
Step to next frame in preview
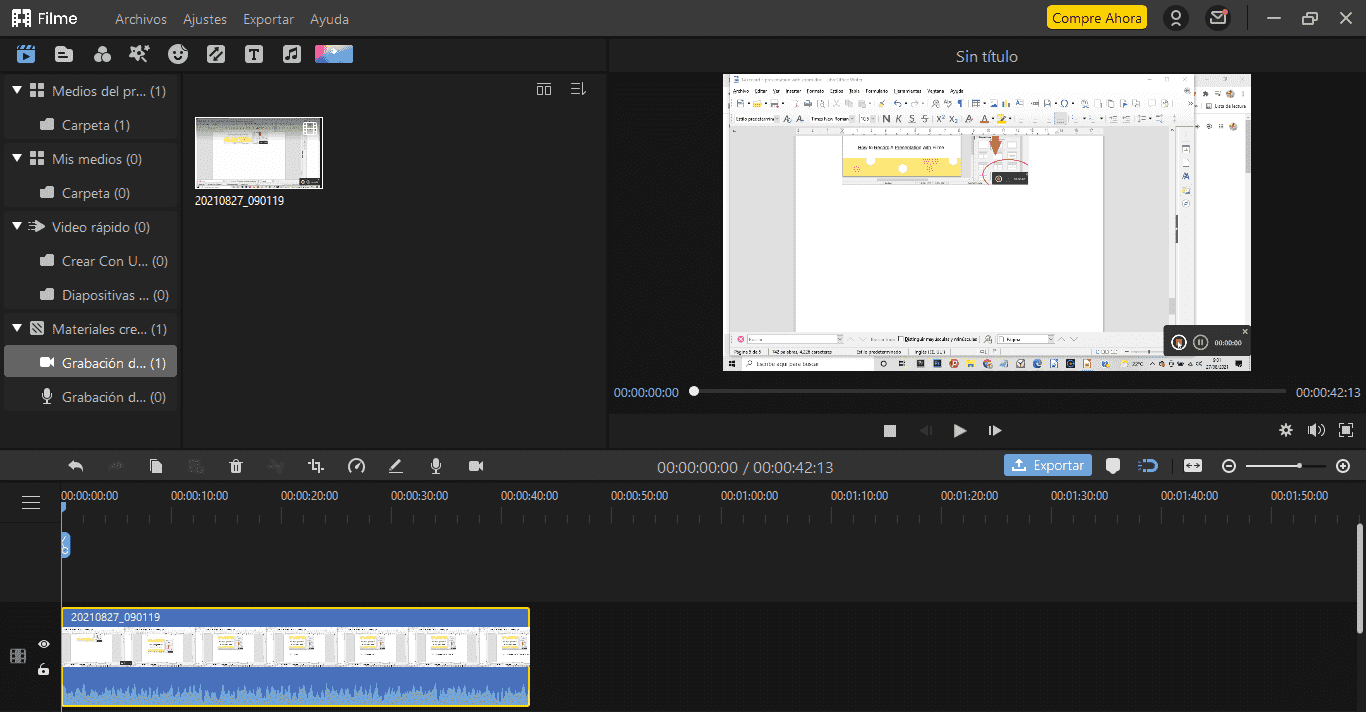click(995, 430)
